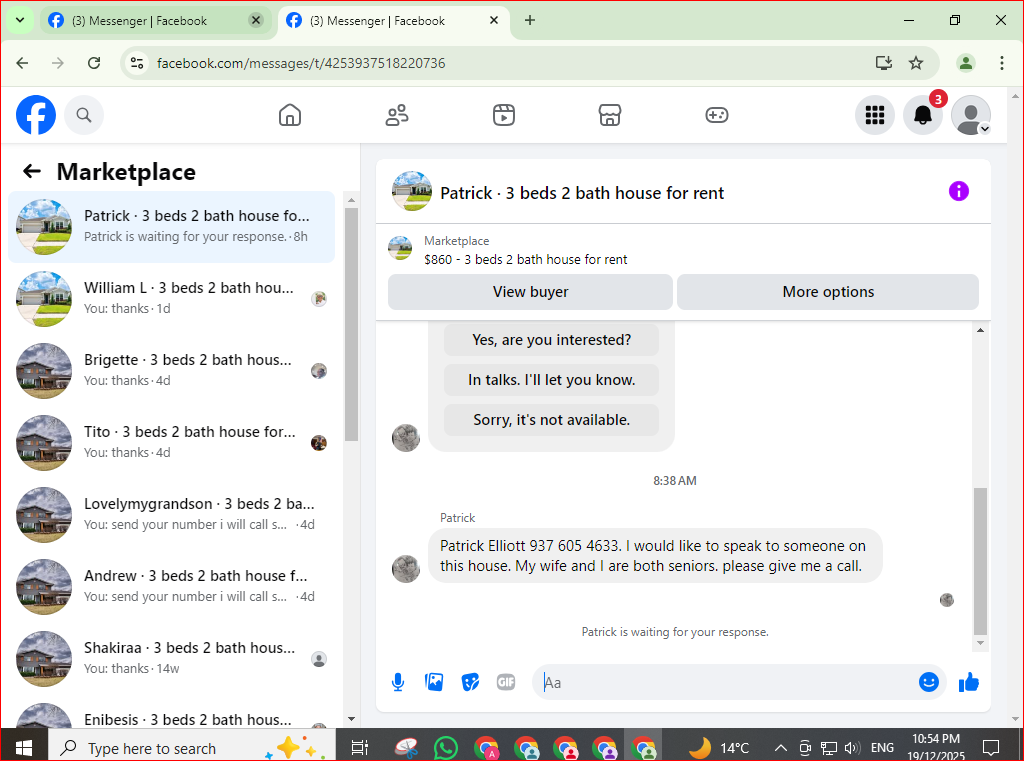1024x761 pixels.
Task: Open conversation info purple icon
Action: [x=959, y=191]
